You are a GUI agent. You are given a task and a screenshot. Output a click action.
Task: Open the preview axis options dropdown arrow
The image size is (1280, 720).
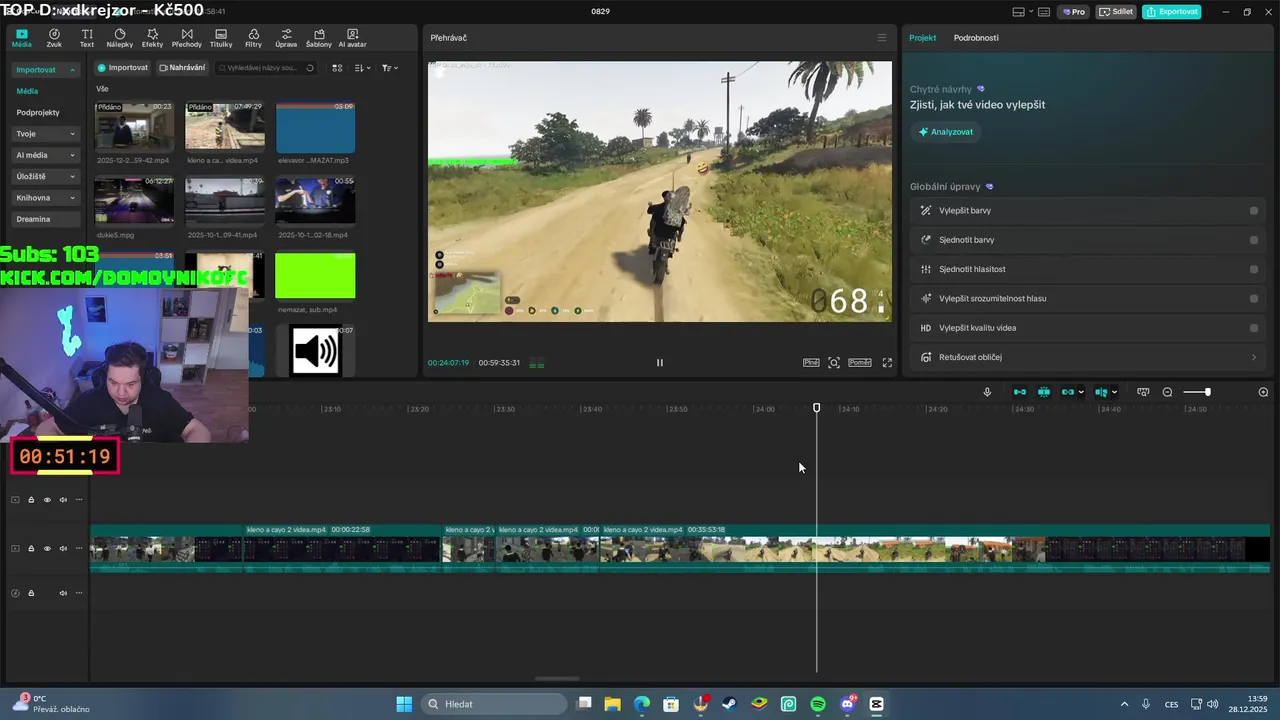pos(1114,392)
